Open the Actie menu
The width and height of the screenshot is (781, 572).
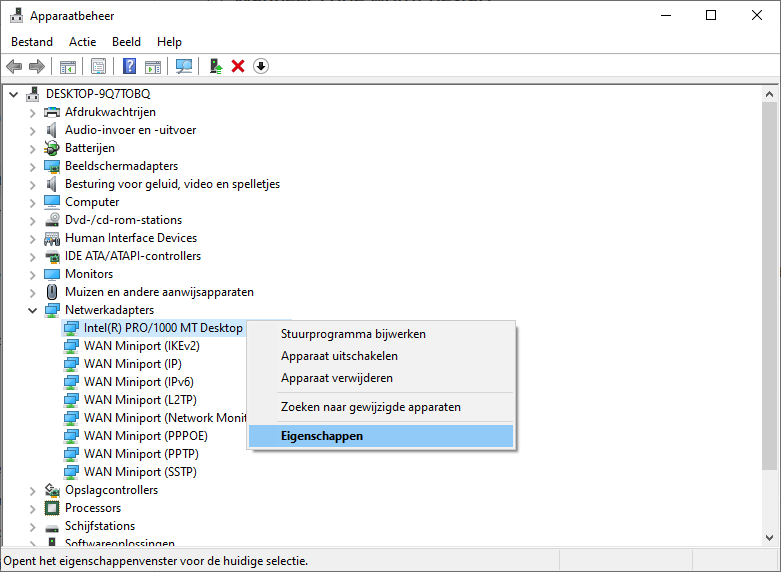coord(82,42)
